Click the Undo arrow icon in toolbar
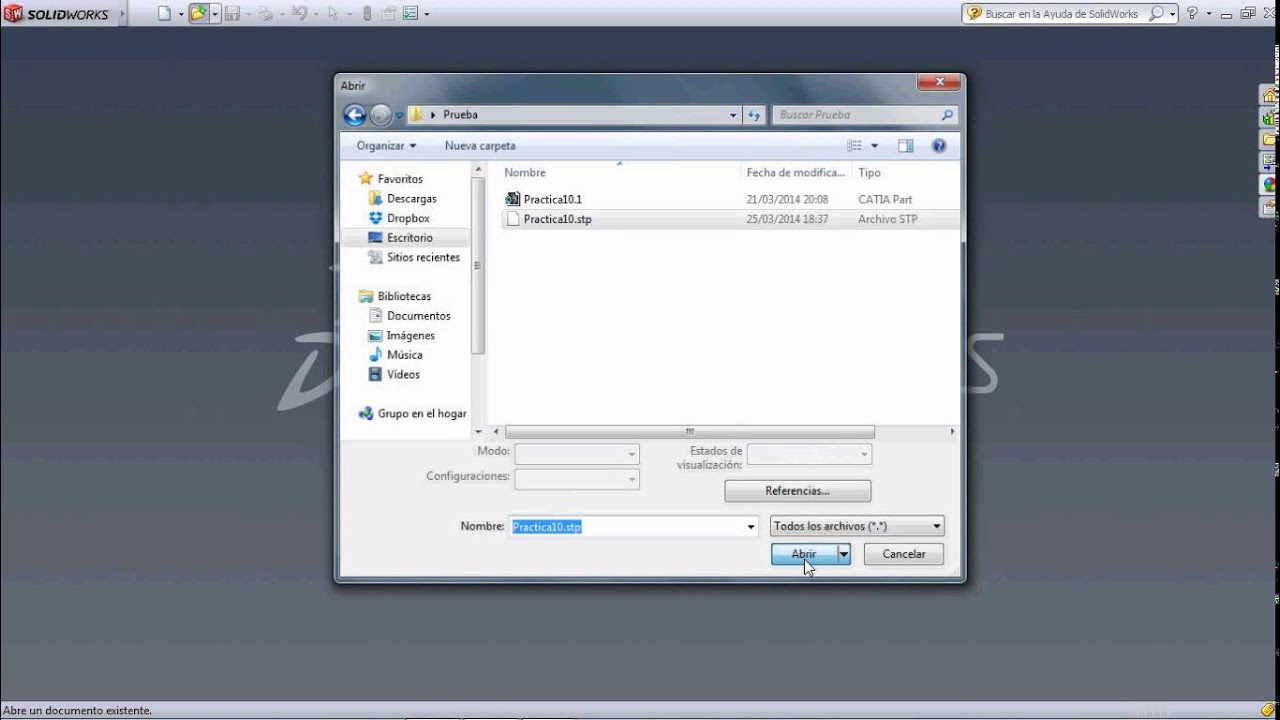 pyautogui.click(x=298, y=14)
